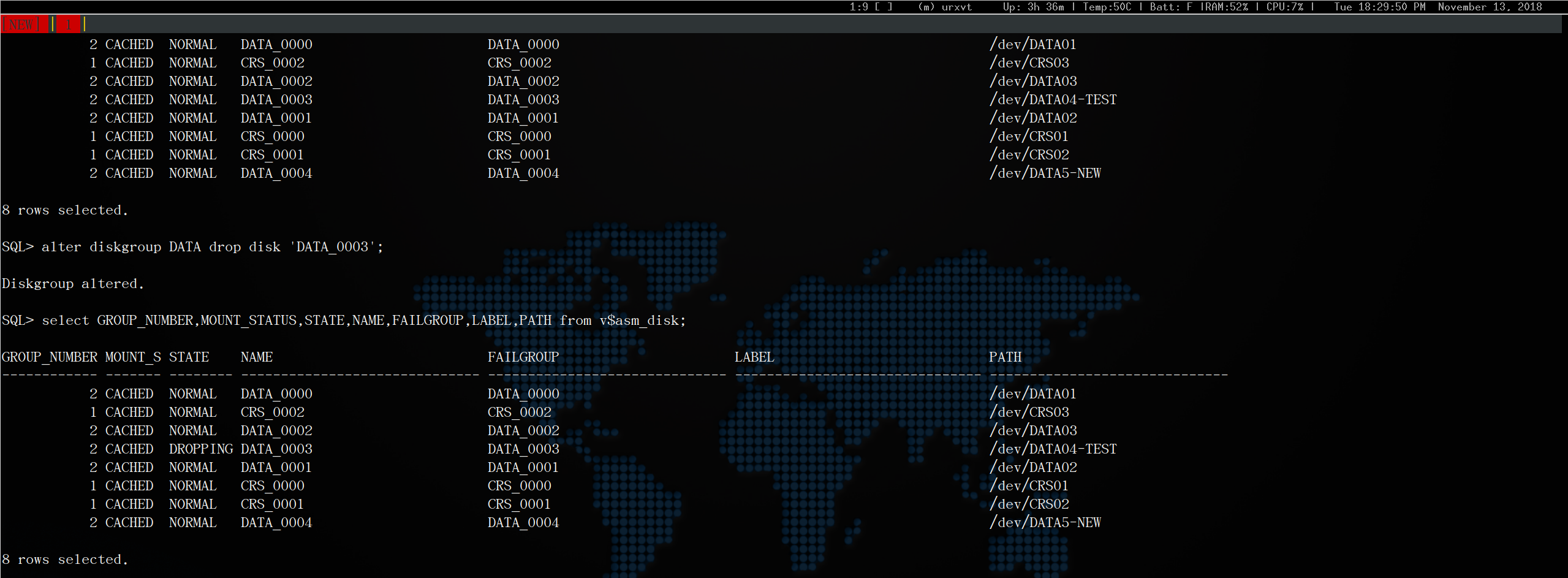Click /dev/CRS03 path in second result set
1568x578 pixels.
(x=1029, y=413)
